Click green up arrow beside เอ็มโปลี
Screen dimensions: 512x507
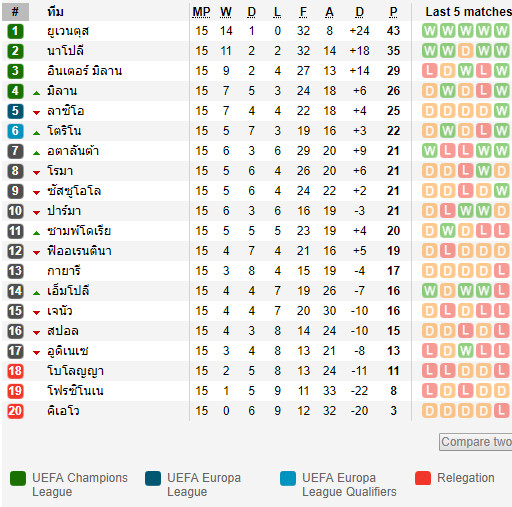(x=37, y=293)
